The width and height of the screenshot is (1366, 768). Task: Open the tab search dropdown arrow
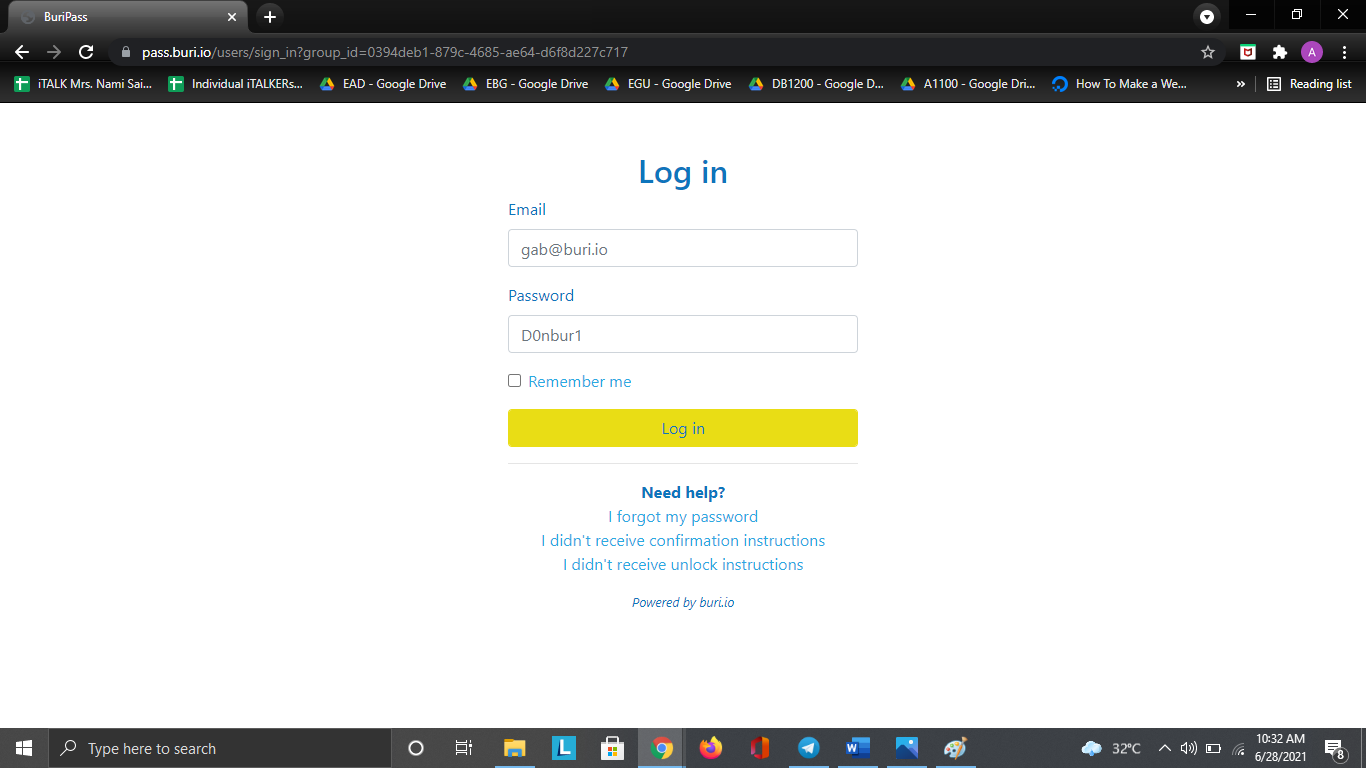click(1207, 17)
